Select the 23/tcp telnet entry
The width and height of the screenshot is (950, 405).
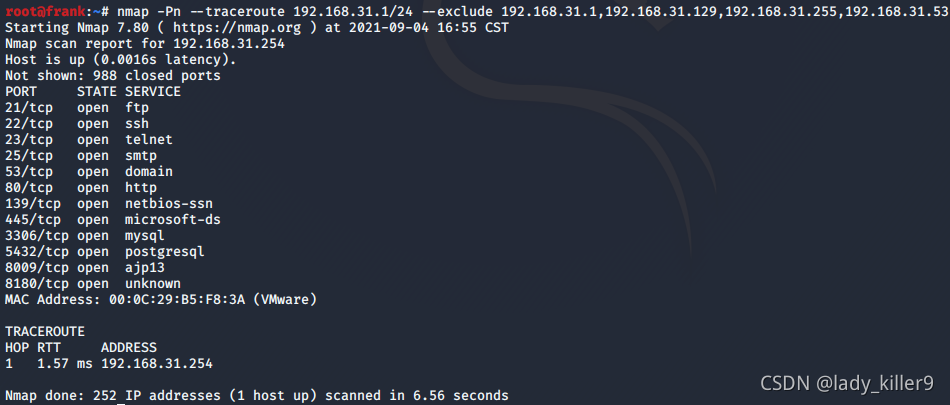pos(89,139)
